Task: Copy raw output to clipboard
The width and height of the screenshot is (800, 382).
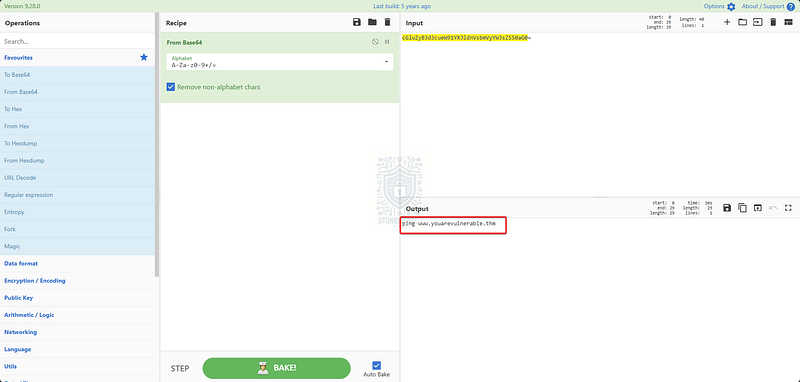Action: 742,208
